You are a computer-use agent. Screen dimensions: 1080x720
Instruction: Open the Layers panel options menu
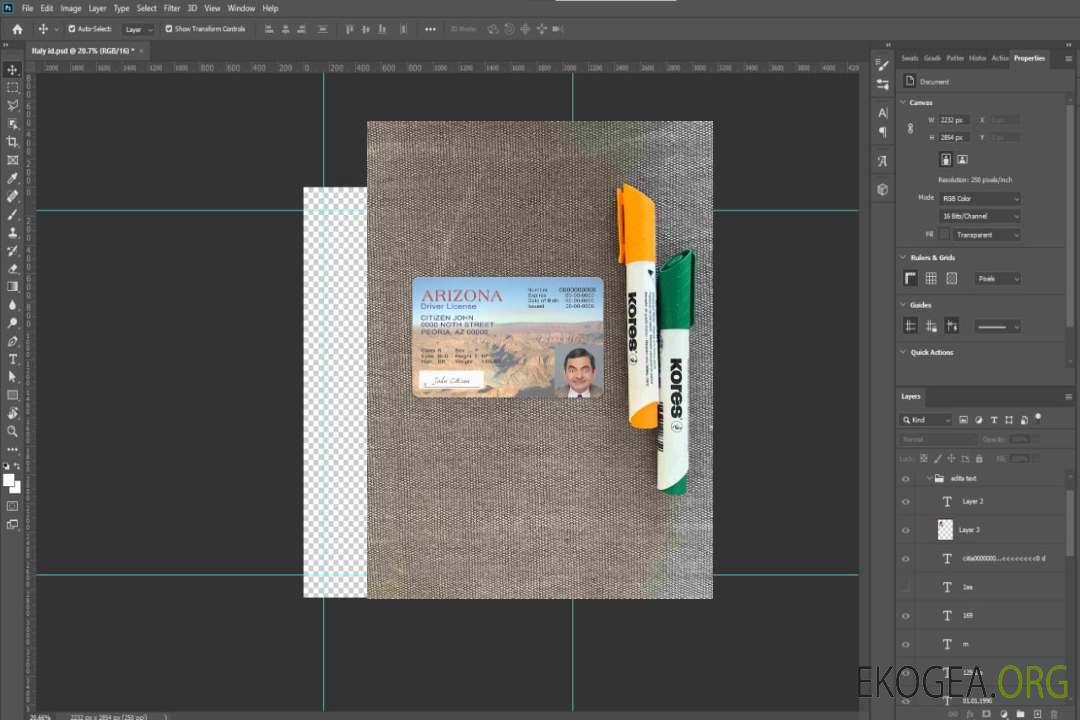tap(1070, 396)
